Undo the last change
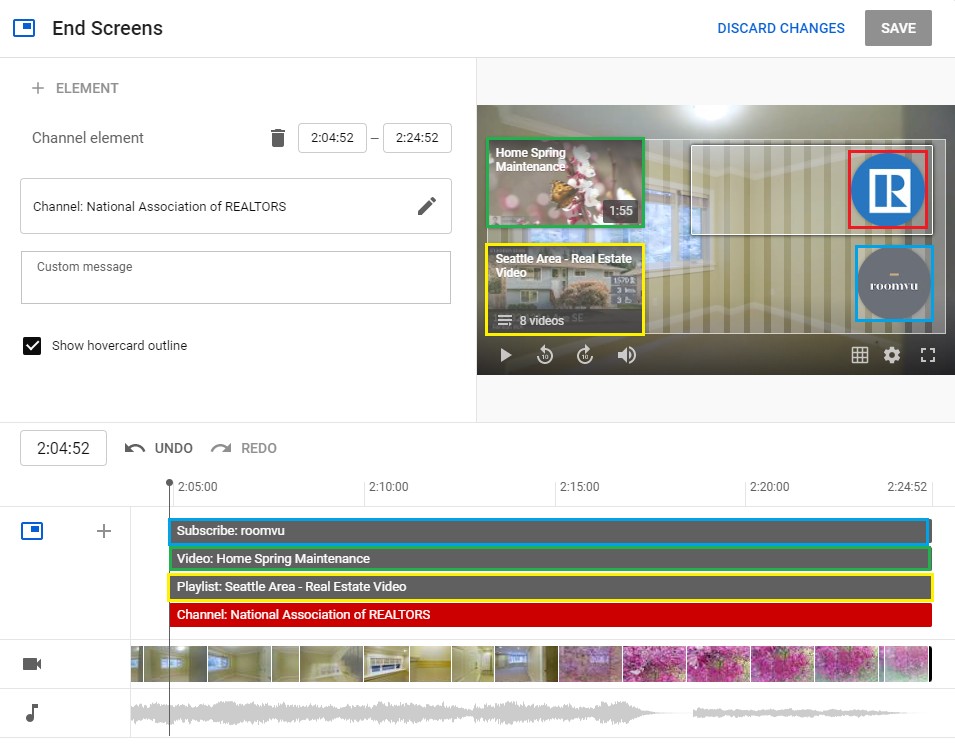Screen dimensions: 955x752 pos(159,448)
